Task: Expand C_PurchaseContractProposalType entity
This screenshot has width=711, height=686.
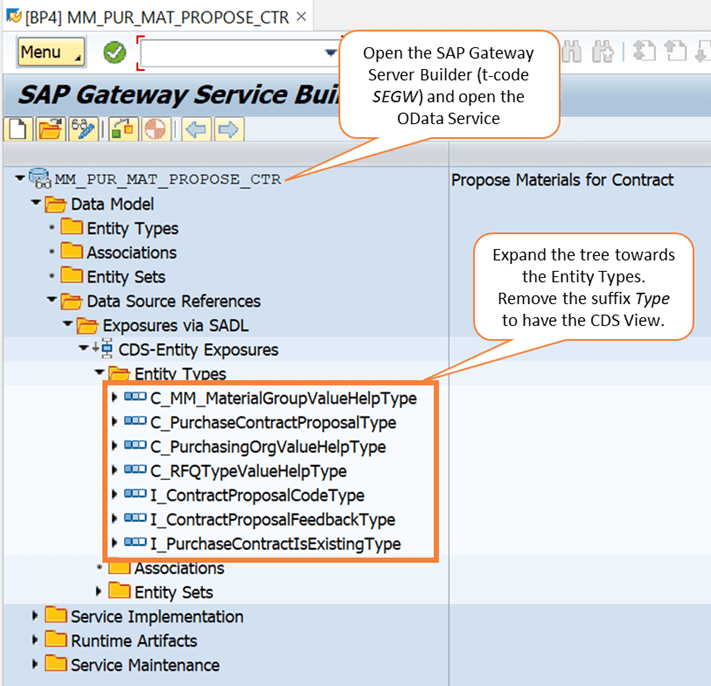Action: point(115,422)
